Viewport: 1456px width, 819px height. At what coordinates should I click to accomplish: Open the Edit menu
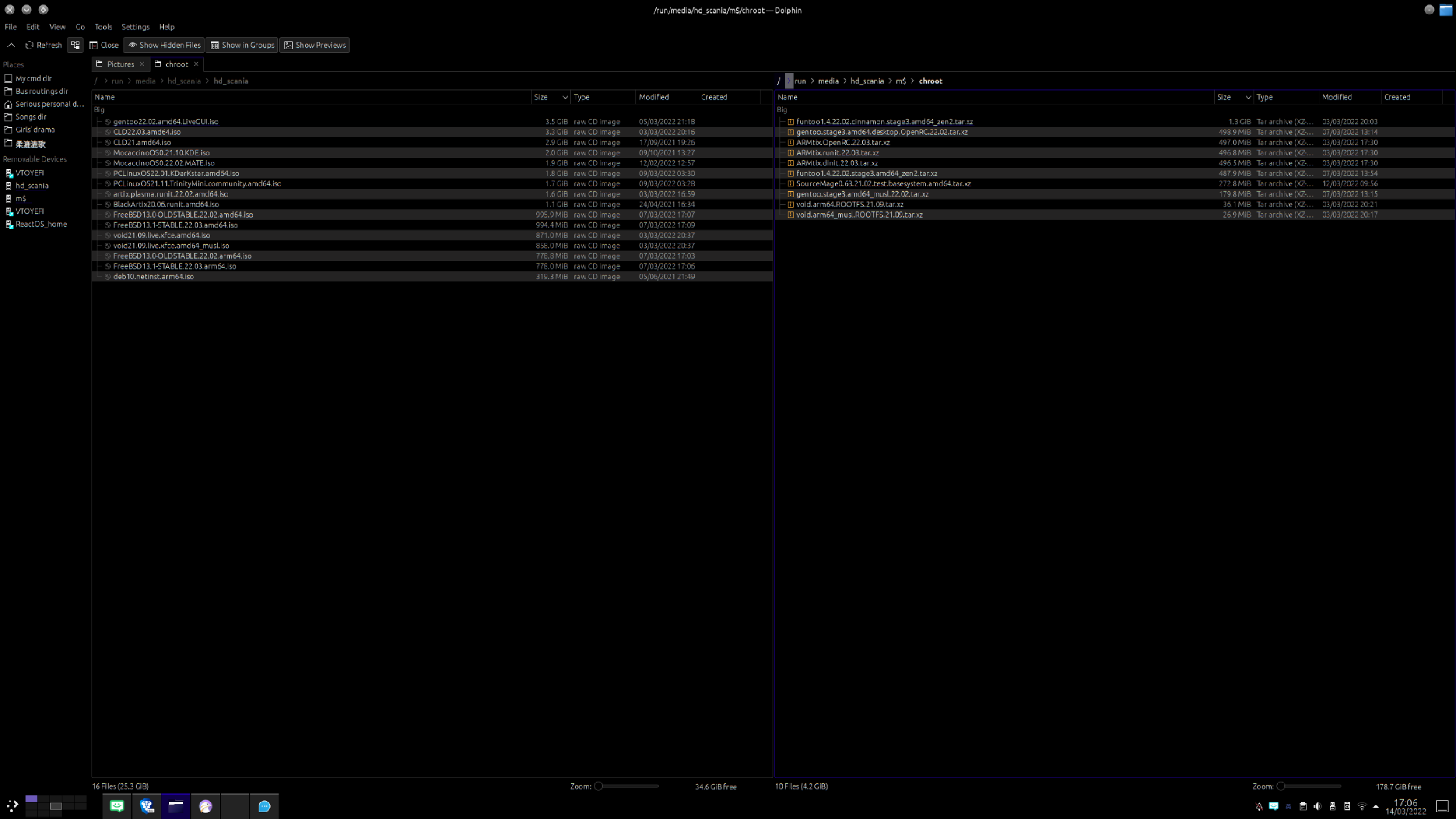coord(33,27)
